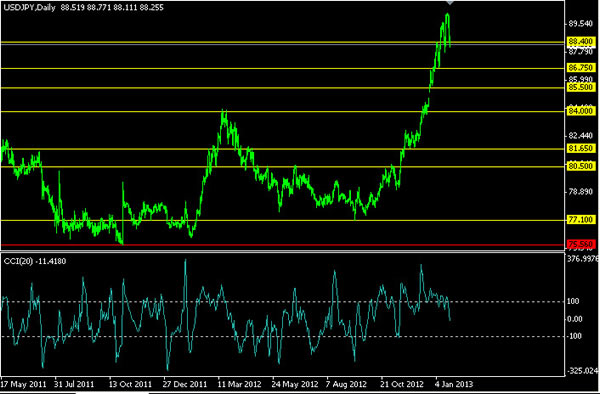This screenshot has width=600, height=394.
Task: Click the 31 Jul 2011 date label
Action: coord(74,384)
